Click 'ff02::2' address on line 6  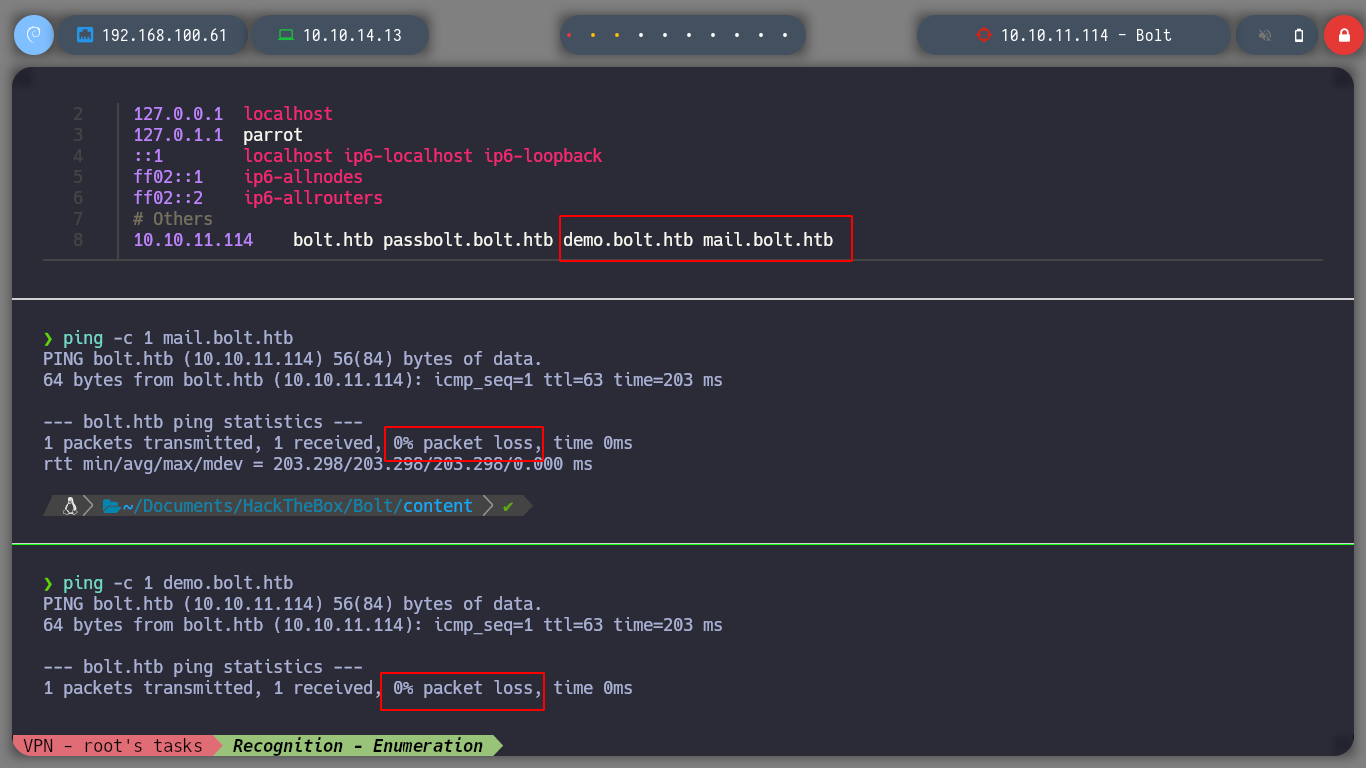click(x=168, y=198)
